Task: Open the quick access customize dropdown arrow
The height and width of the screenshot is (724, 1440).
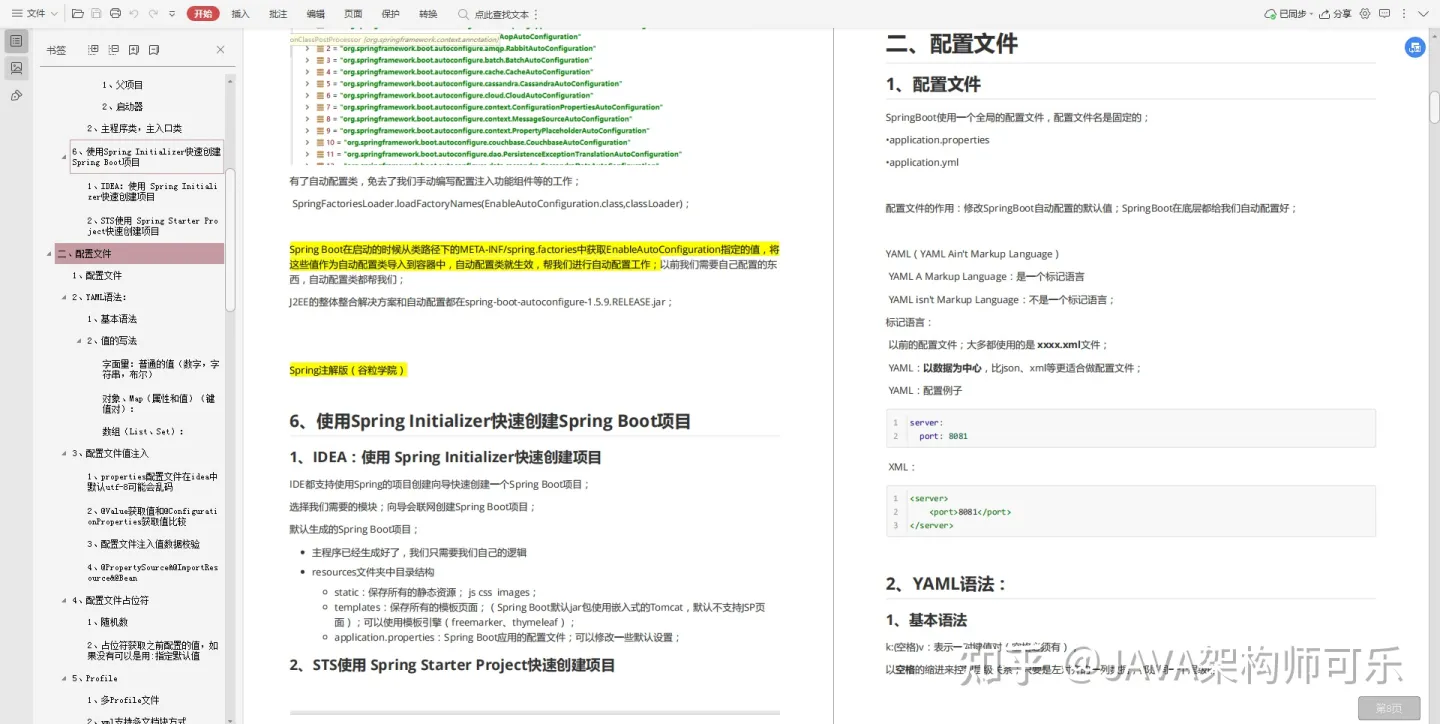Action: point(172,14)
